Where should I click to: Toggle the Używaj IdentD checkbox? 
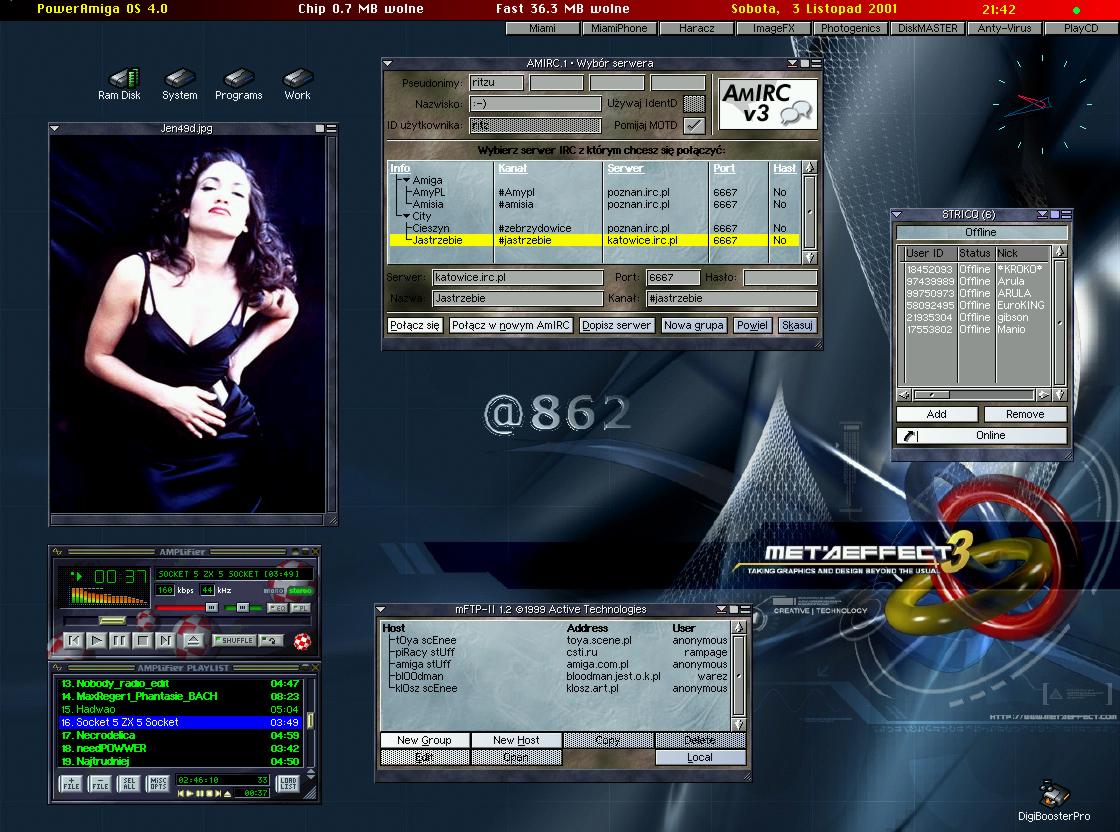pos(694,104)
